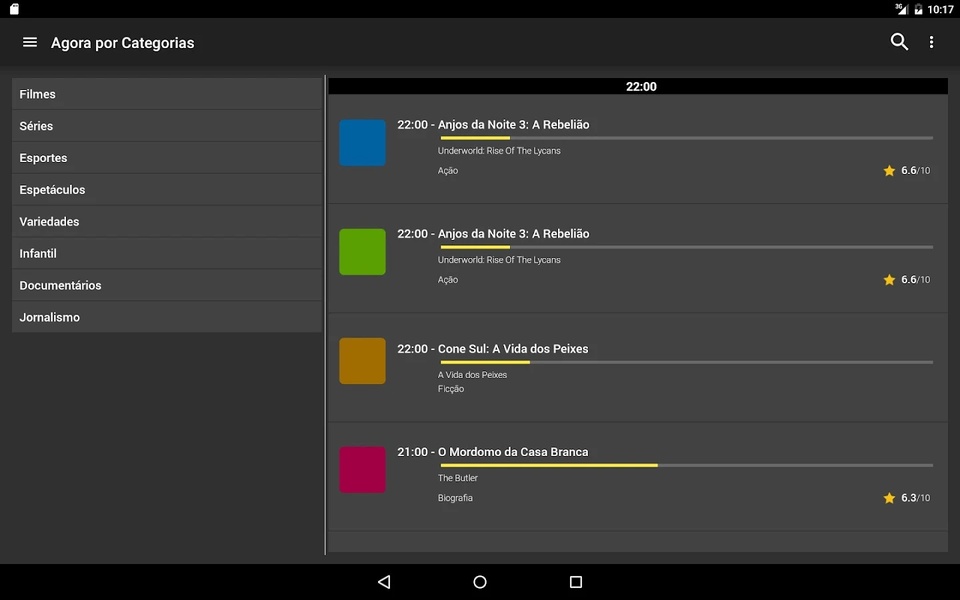The width and height of the screenshot is (960, 600).
Task: Click progress bar under Cone Sul: A Vida dos Peixes
Action: point(686,362)
